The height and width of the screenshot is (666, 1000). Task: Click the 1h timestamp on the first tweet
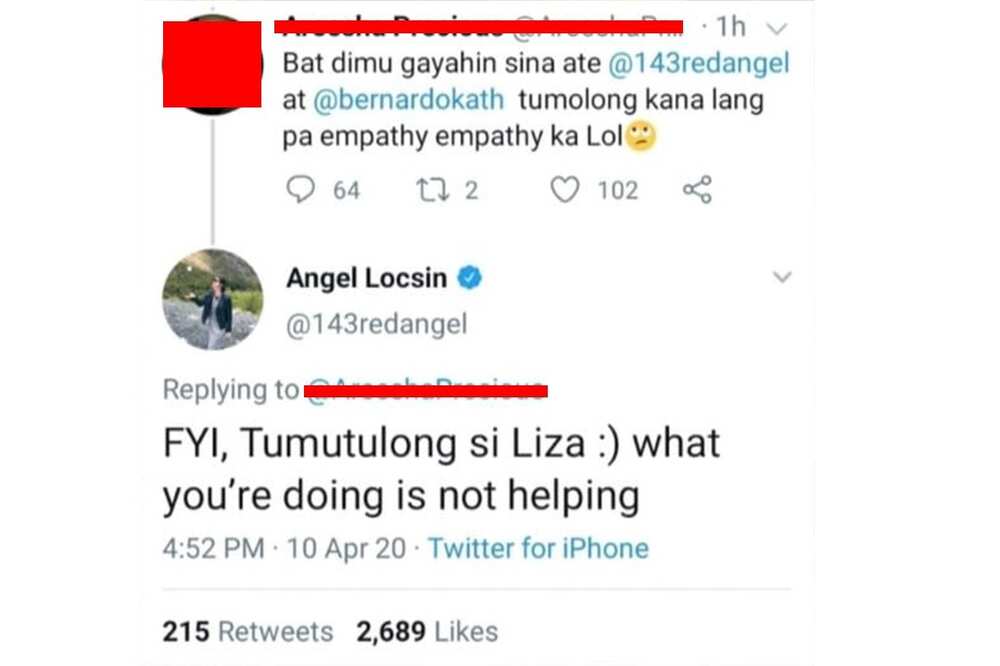730,27
